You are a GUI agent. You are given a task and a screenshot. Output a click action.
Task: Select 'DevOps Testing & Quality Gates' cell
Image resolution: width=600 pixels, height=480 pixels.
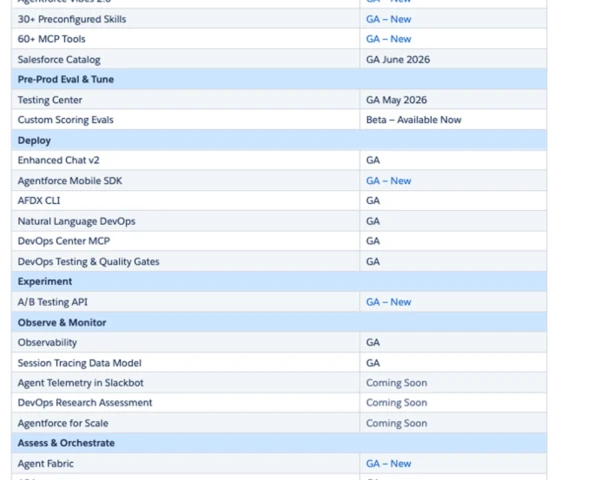(186, 261)
